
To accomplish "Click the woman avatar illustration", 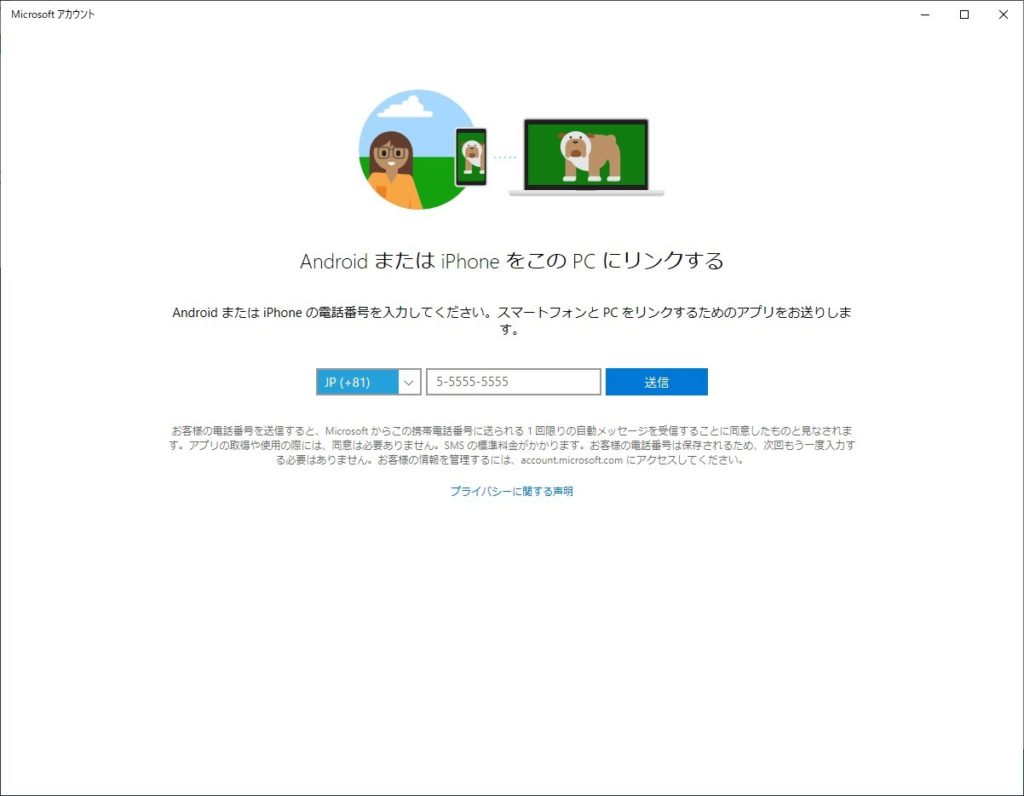I will pyautogui.click(x=390, y=165).
